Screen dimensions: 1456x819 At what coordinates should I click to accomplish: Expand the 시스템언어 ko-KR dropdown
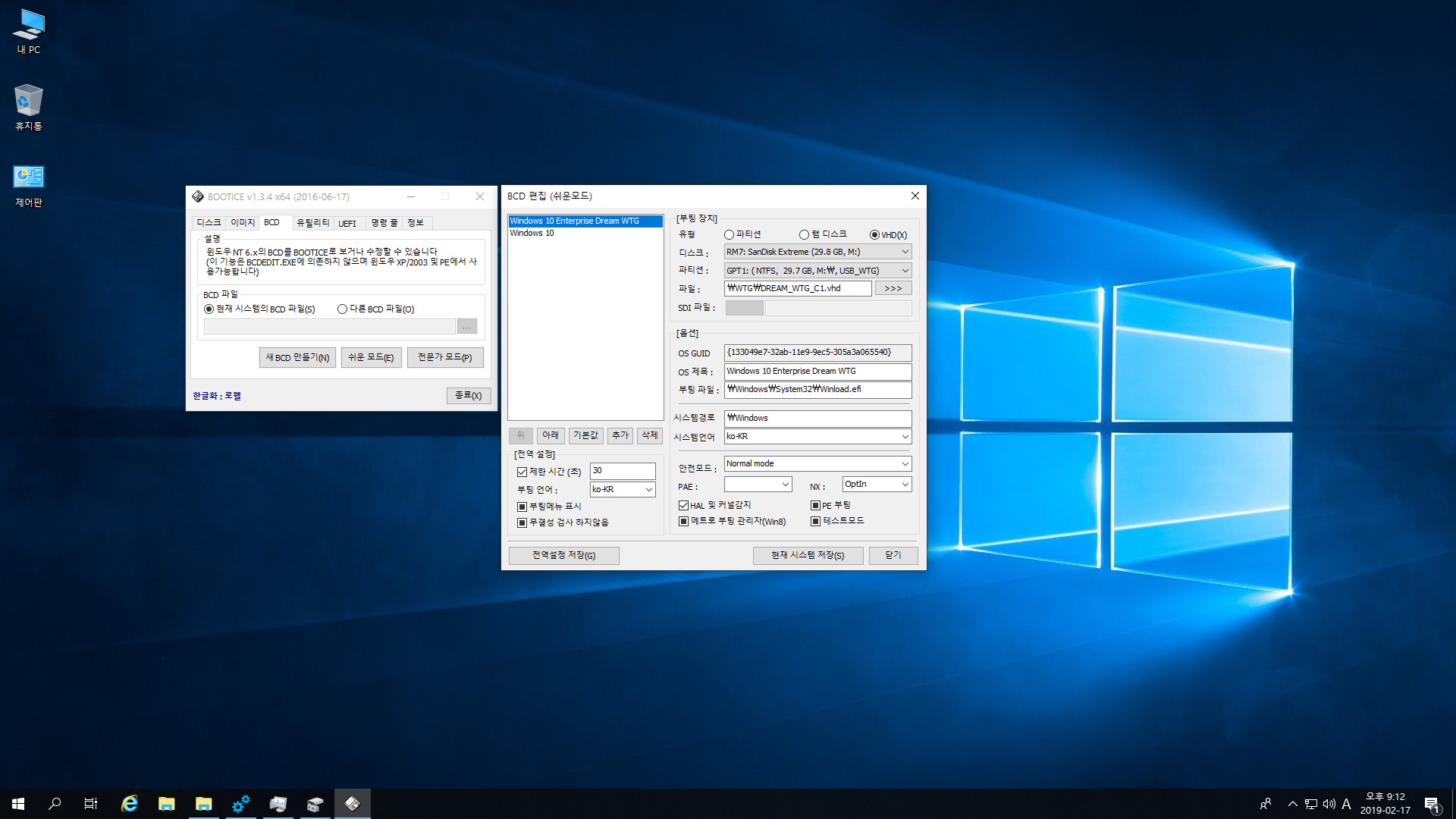pyautogui.click(x=817, y=436)
